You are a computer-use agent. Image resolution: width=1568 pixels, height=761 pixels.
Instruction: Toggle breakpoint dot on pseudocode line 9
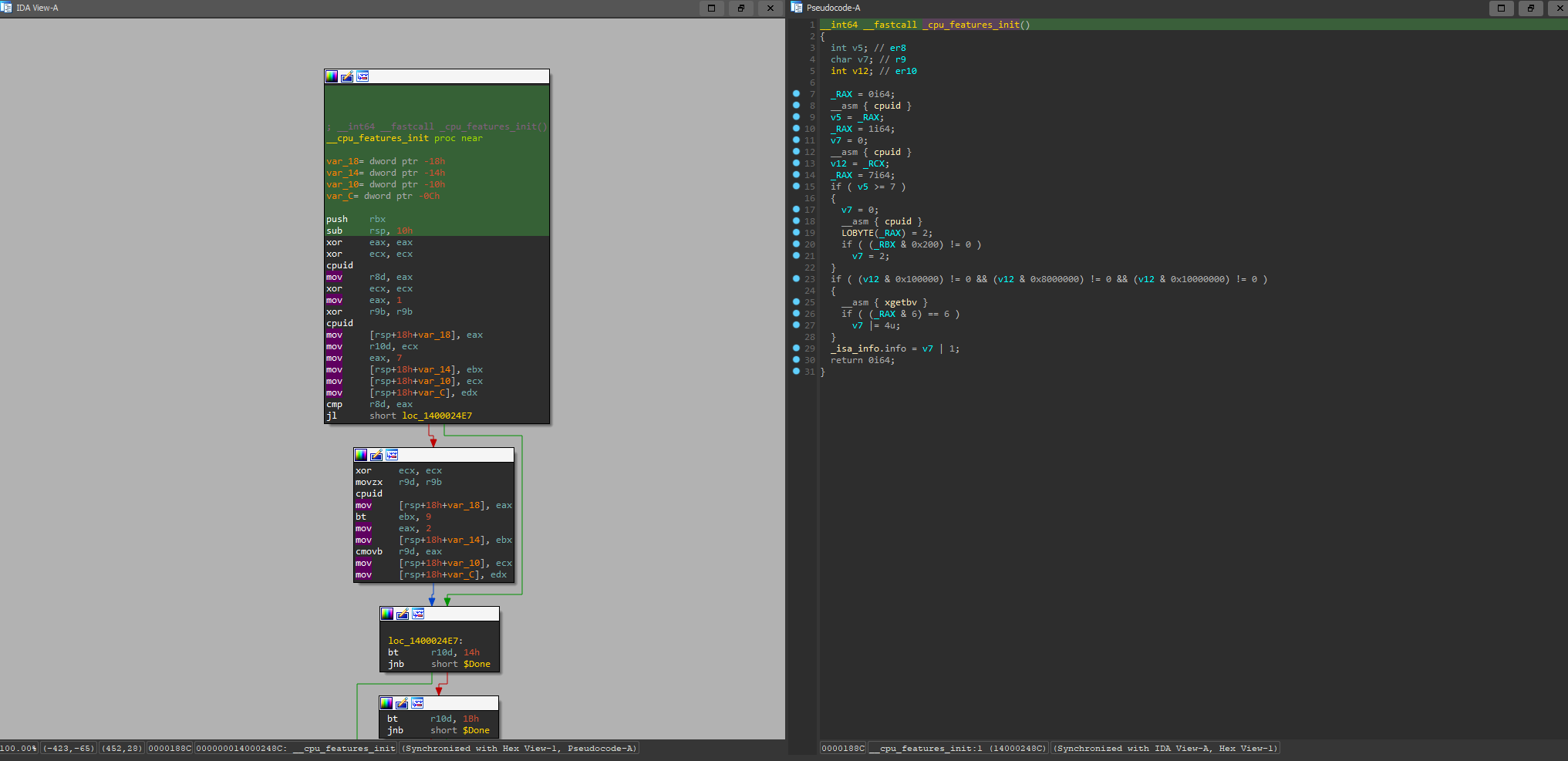(x=796, y=117)
